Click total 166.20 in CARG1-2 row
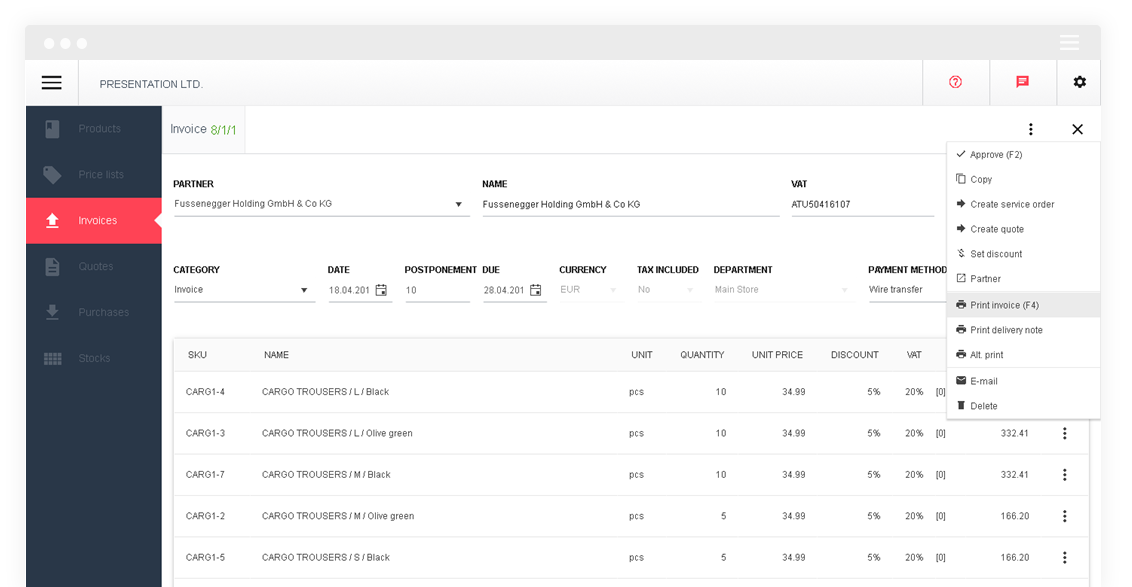This screenshot has width=1132, height=587. (x=1014, y=516)
